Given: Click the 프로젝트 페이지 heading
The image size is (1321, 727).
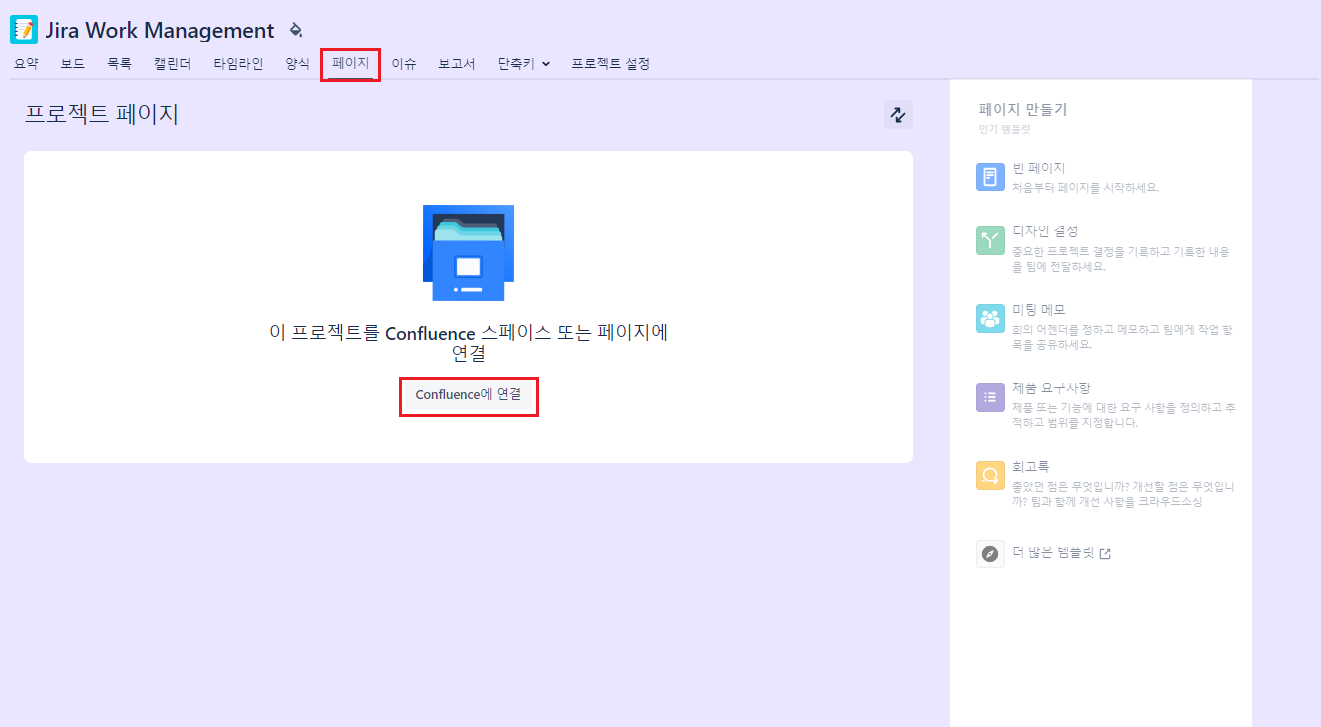Looking at the screenshot, I should click(x=102, y=114).
